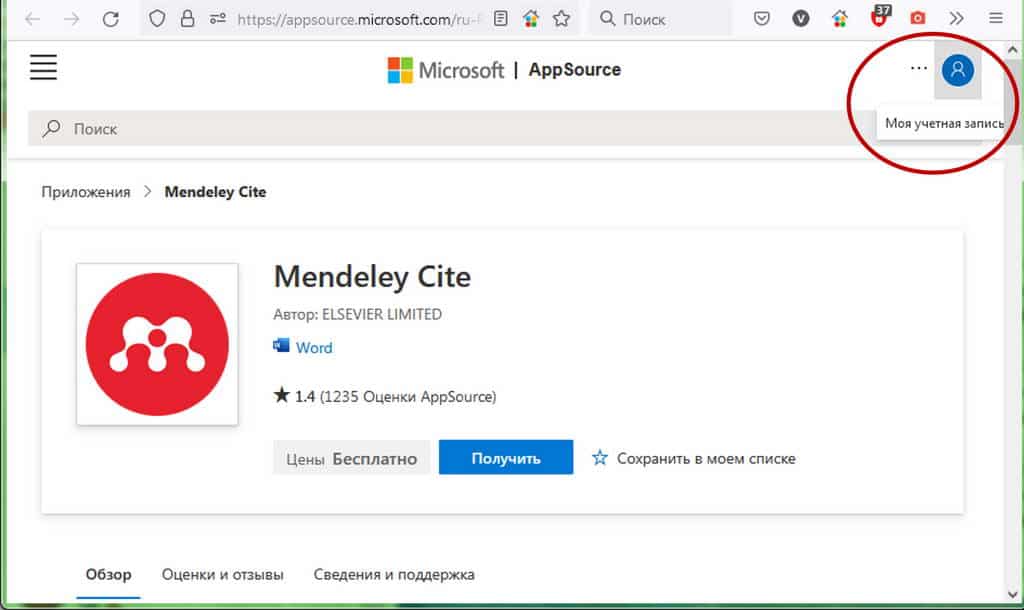Open the blue account profile icon

958,70
